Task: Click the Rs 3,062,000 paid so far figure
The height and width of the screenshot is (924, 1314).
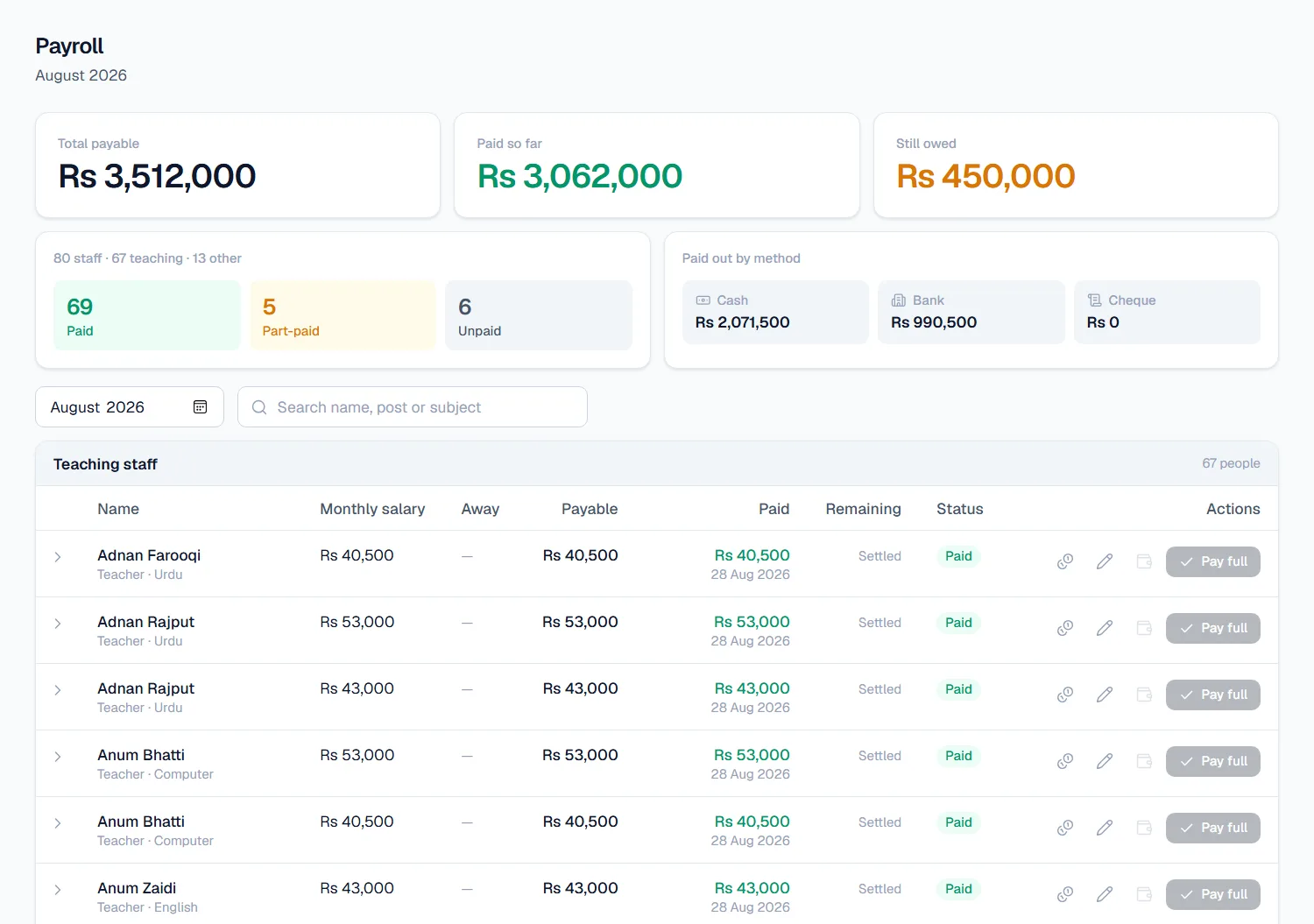Action: 580,176
